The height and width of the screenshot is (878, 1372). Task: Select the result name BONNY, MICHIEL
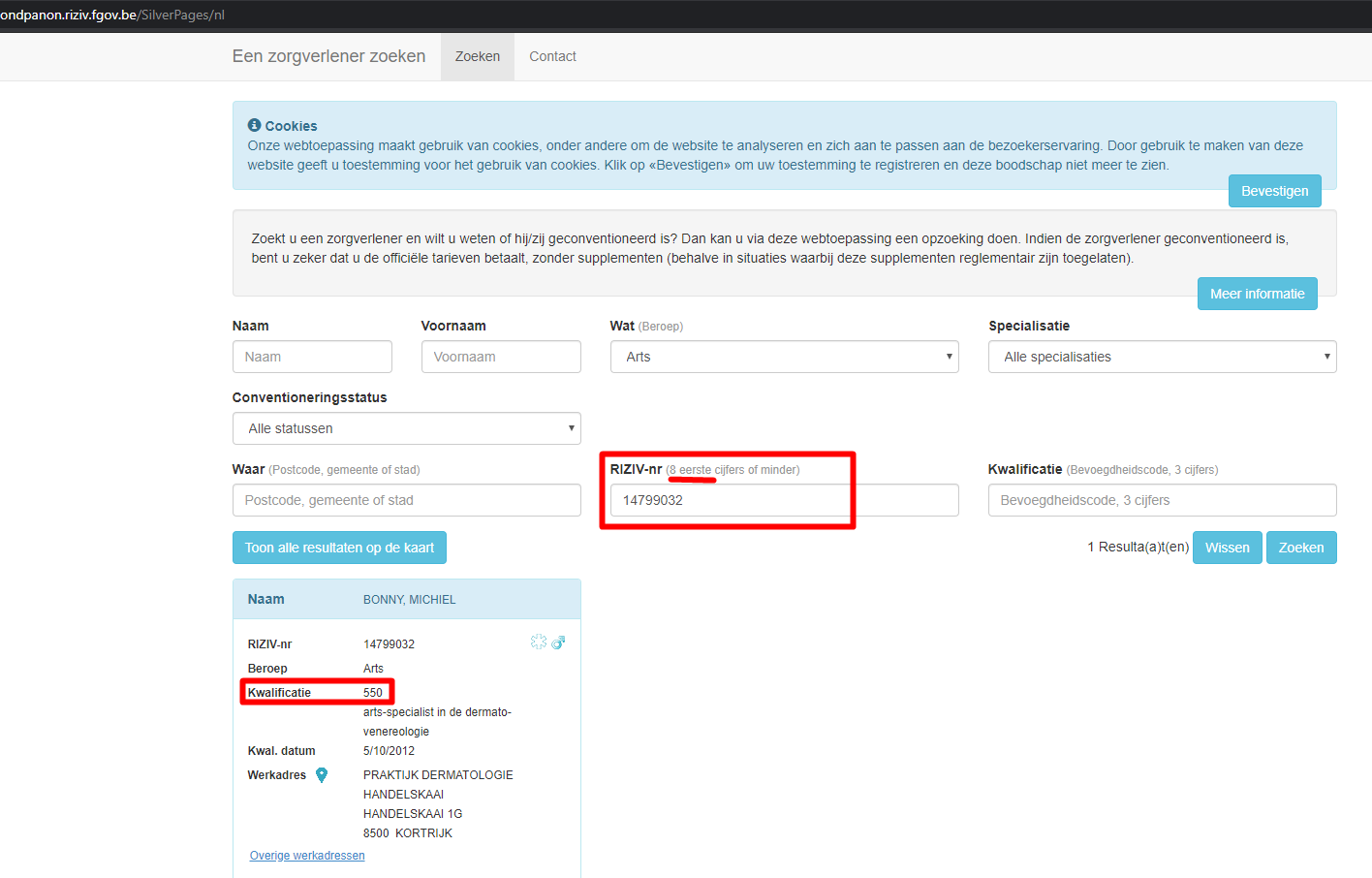click(x=409, y=600)
